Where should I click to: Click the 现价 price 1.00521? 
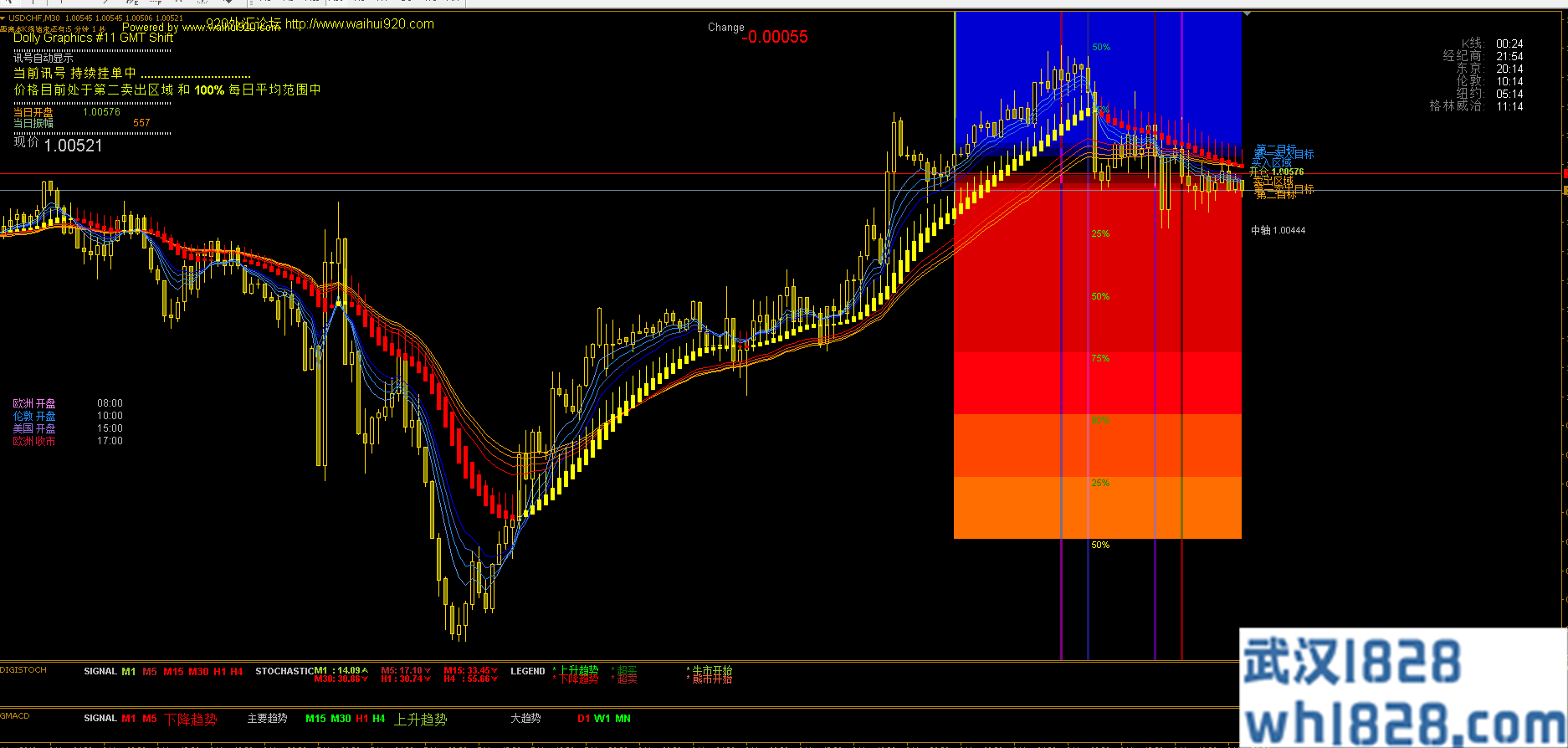coord(73,146)
